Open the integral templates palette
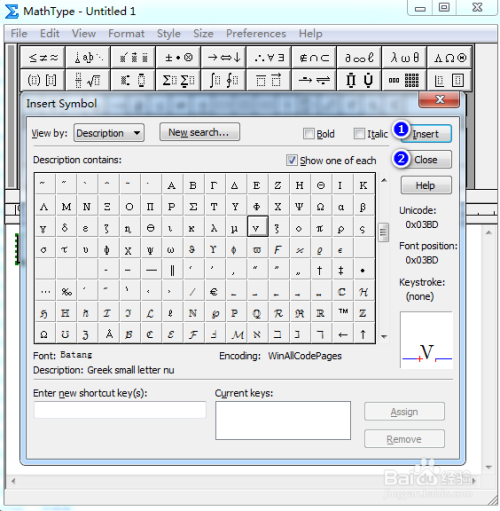The width and height of the screenshot is (500, 511). (224, 80)
